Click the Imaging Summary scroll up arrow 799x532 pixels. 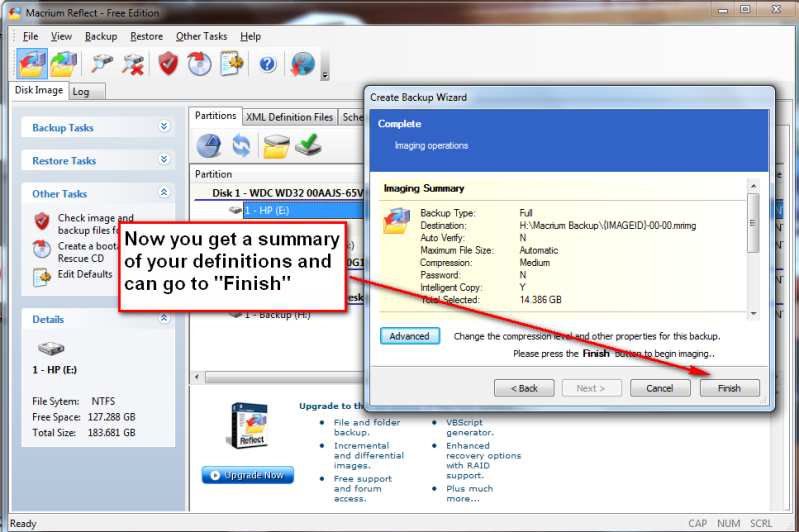(x=753, y=185)
